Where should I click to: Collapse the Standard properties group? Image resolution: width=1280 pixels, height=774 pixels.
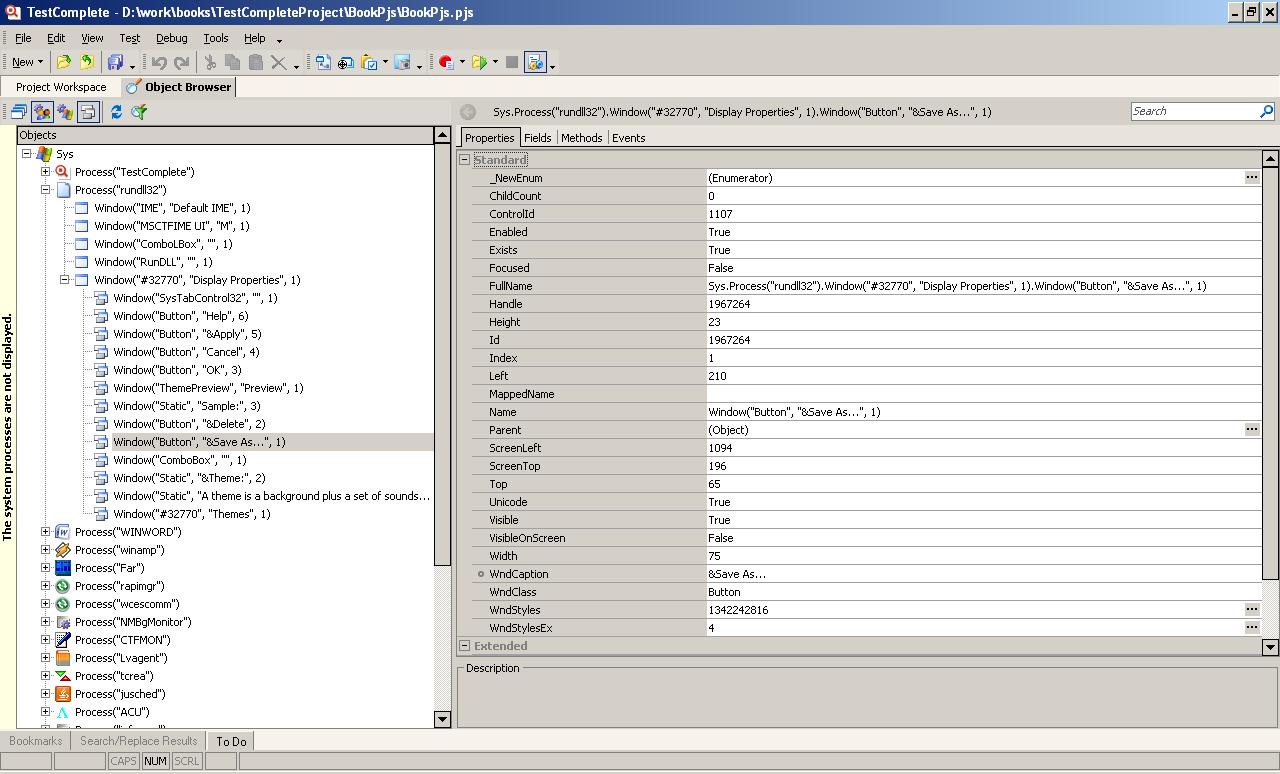coord(464,160)
